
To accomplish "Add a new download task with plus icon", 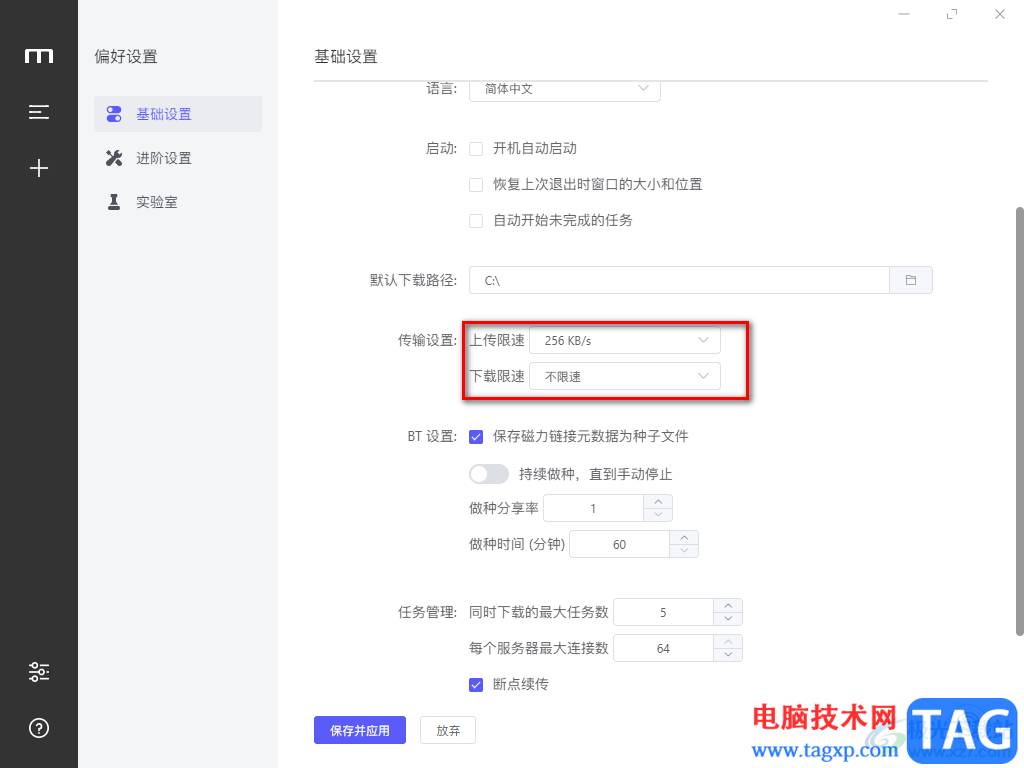I will pos(39,168).
